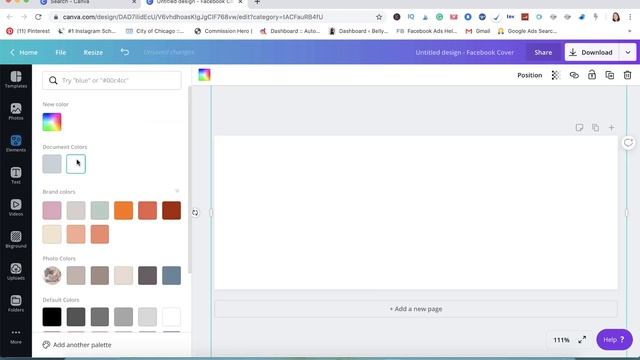Click the color search input field
Image resolution: width=640 pixels, height=360 pixels.
tap(112, 80)
